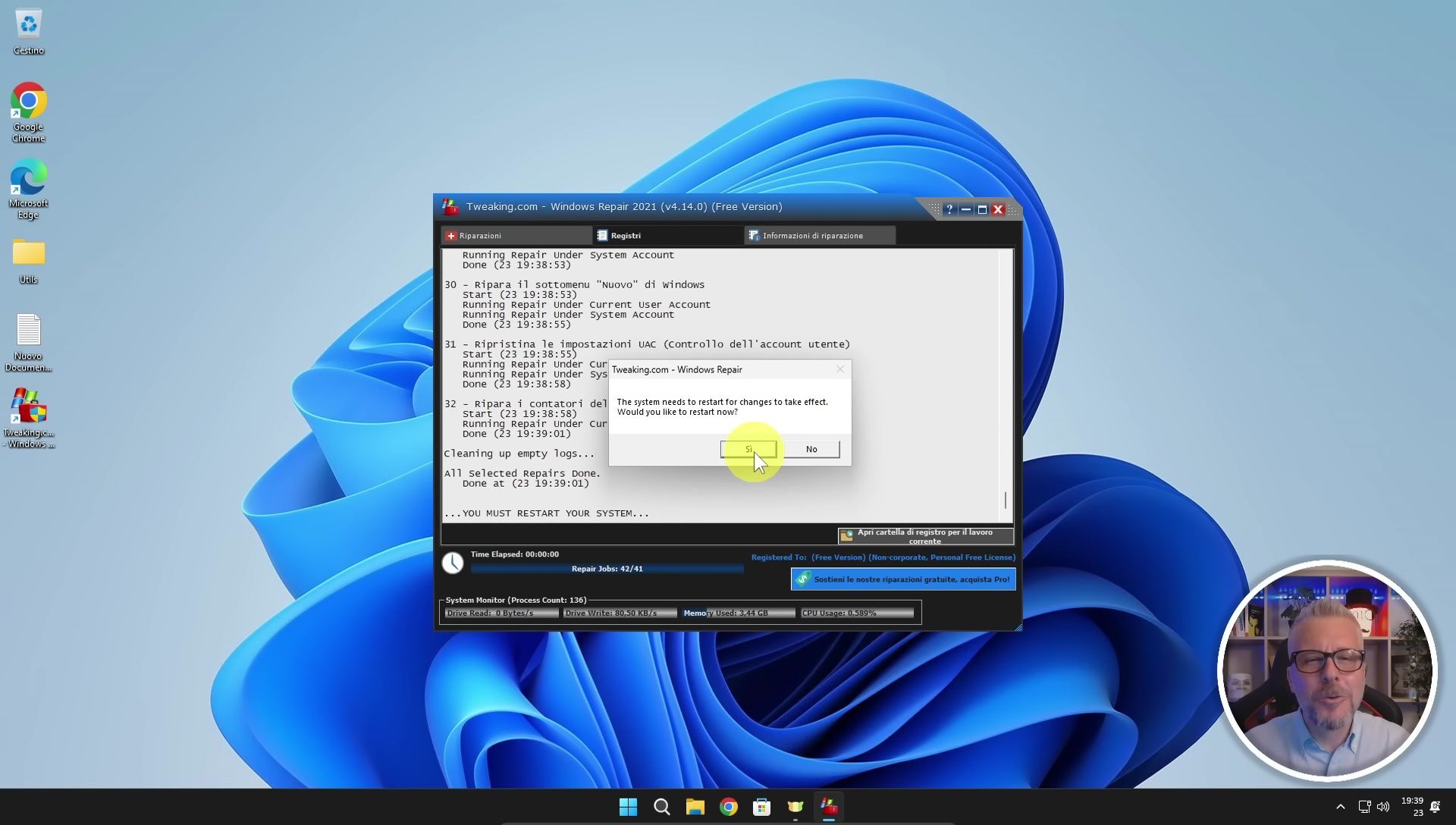
Task: Open the Windows Start menu
Action: tap(628, 807)
